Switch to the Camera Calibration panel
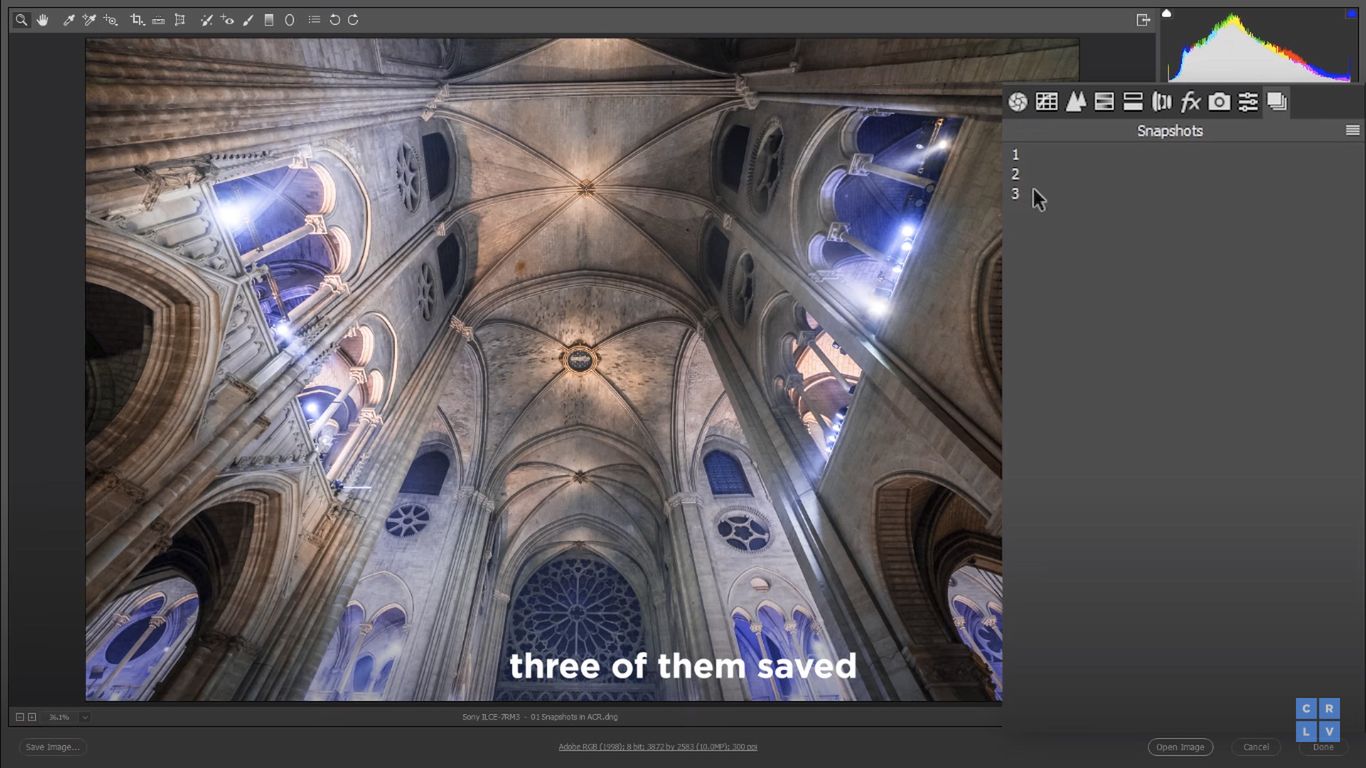1366x768 pixels. pyautogui.click(x=1218, y=101)
